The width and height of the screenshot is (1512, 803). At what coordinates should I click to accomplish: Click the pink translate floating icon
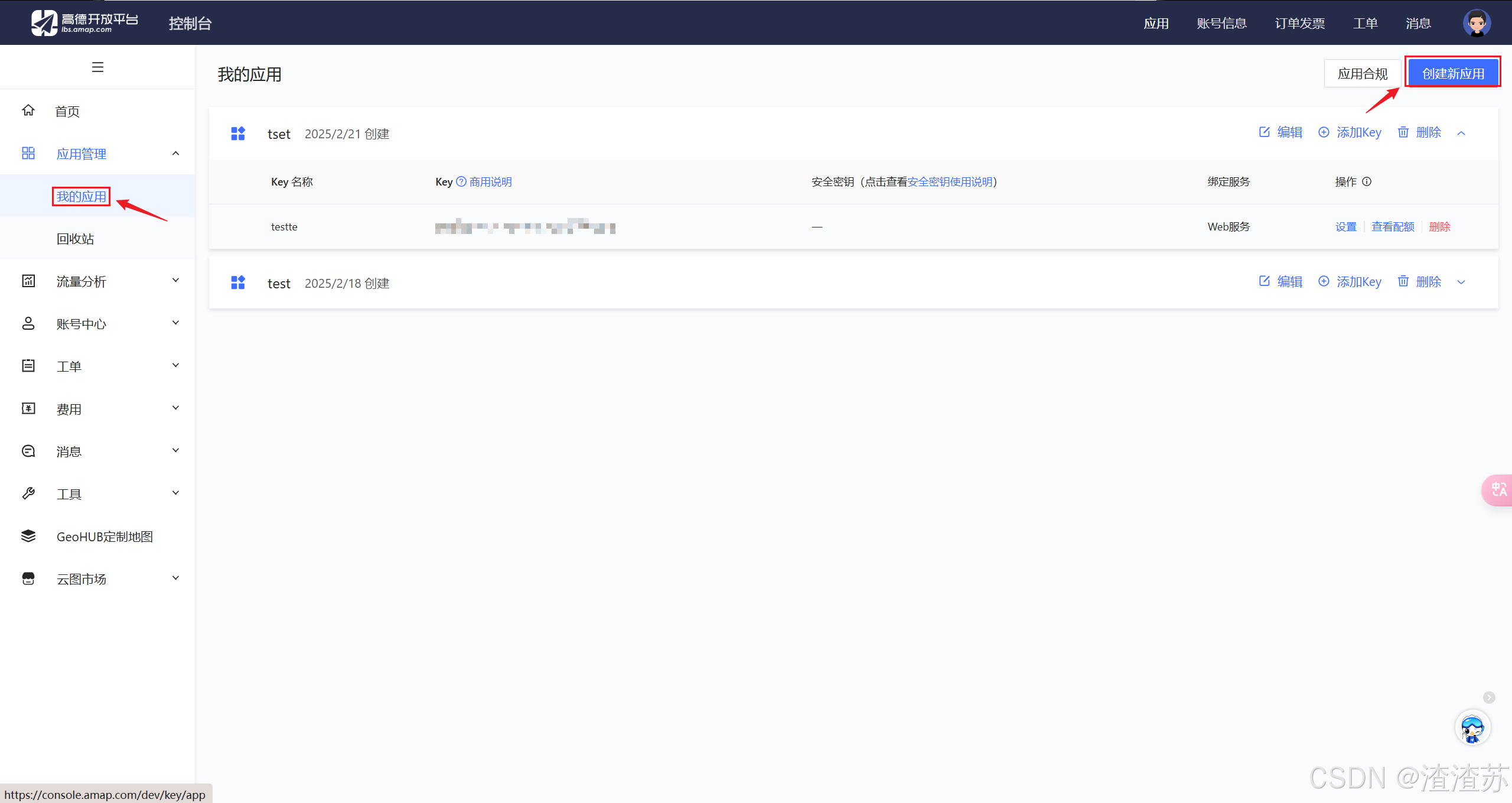tap(1498, 490)
